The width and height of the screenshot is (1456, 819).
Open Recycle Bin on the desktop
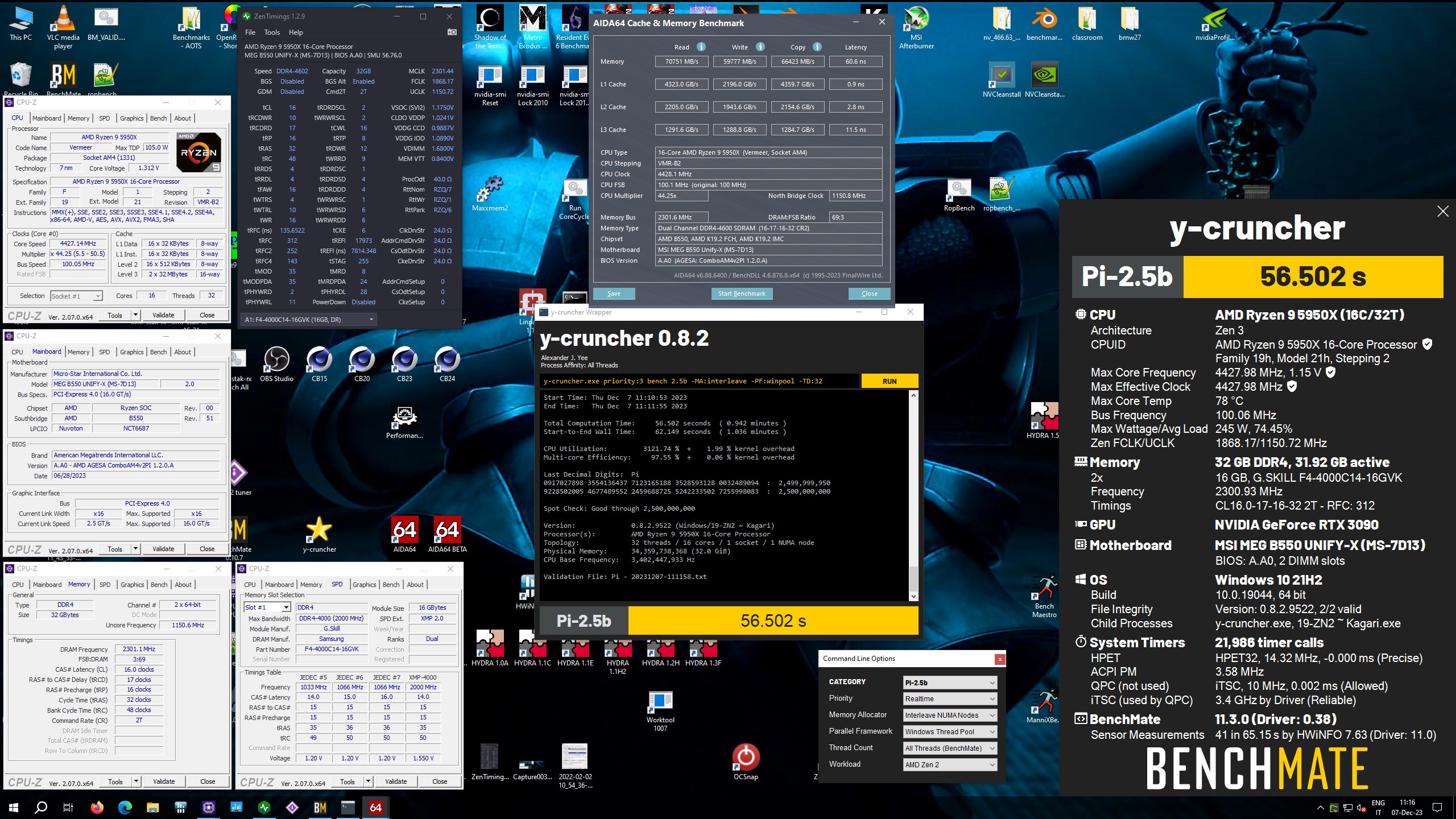point(20,80)
